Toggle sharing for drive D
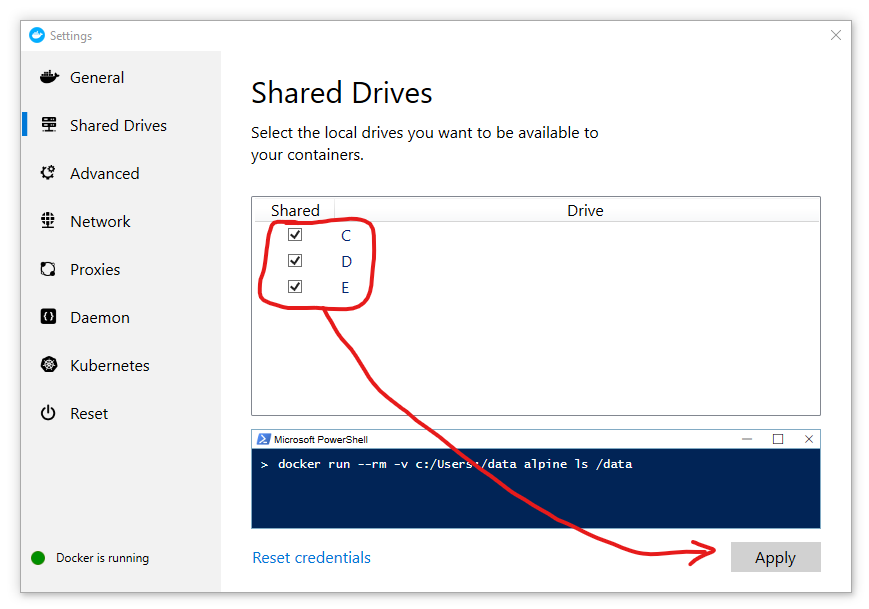Viewport: 869px width, 609px height. click(295, 261)
